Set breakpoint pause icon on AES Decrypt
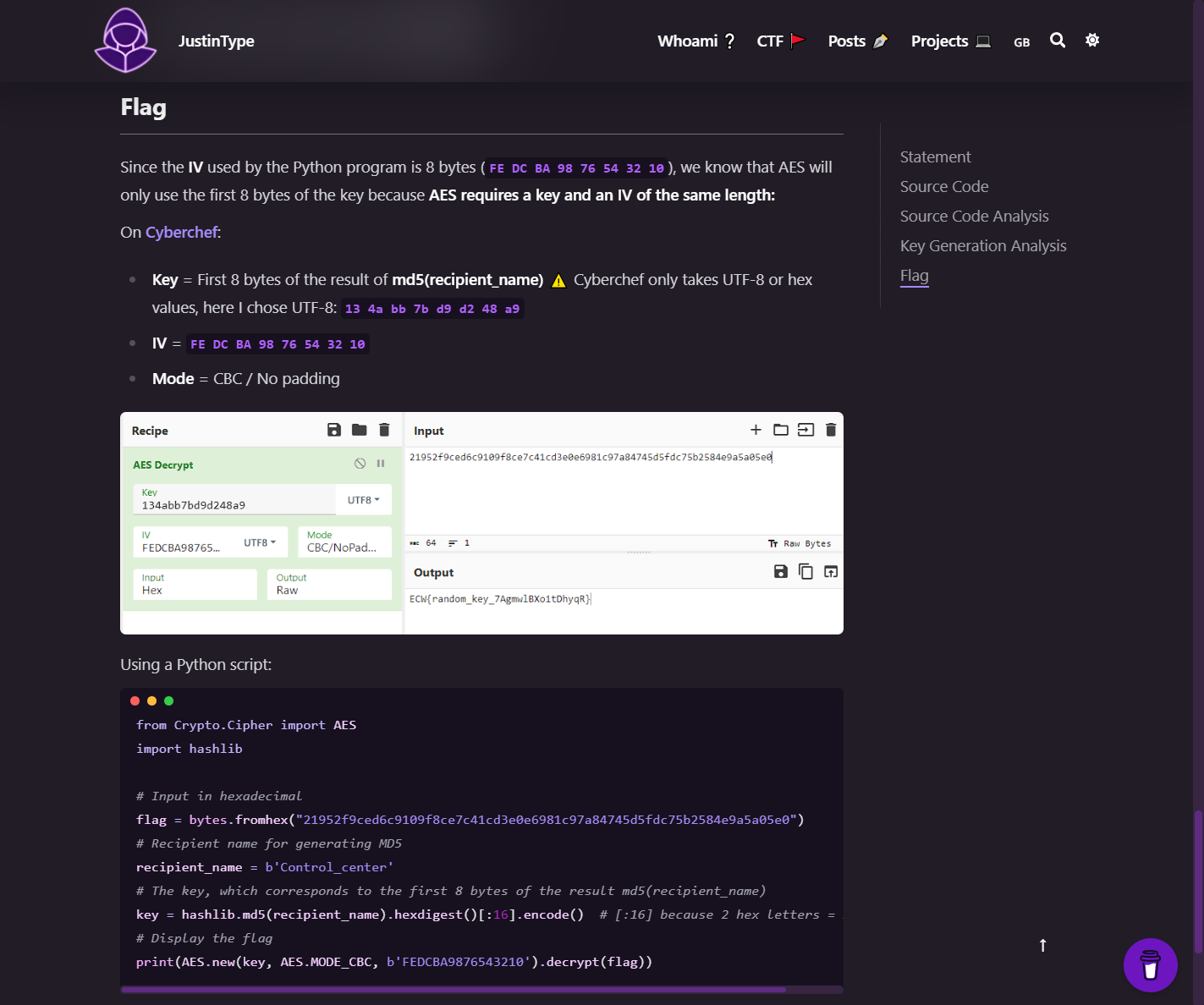The image size is (1204, 1005). click(381, 464)
